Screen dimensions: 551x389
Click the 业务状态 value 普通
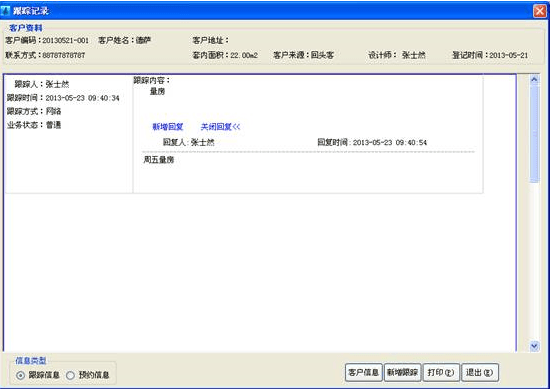tap(53, 125)
